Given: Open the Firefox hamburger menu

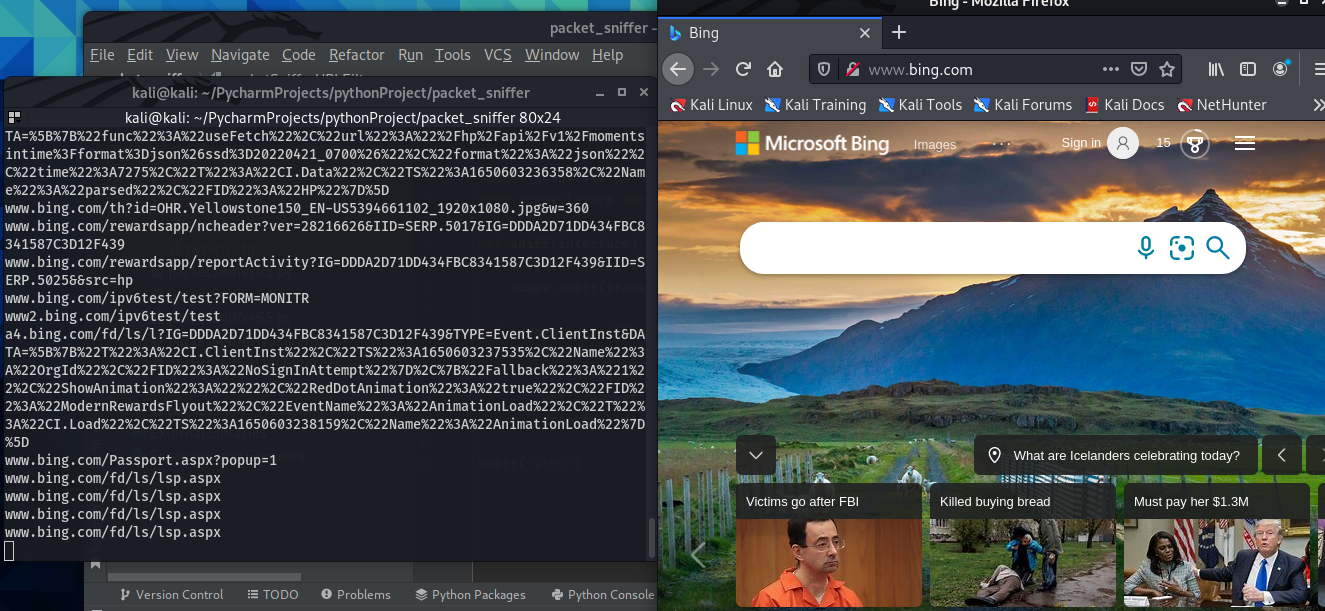Looking at the screenshot, I should click(1318, 69).
